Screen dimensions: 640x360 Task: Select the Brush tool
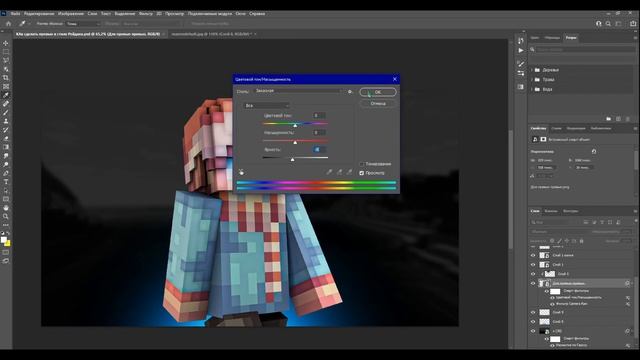pos(6,112)
